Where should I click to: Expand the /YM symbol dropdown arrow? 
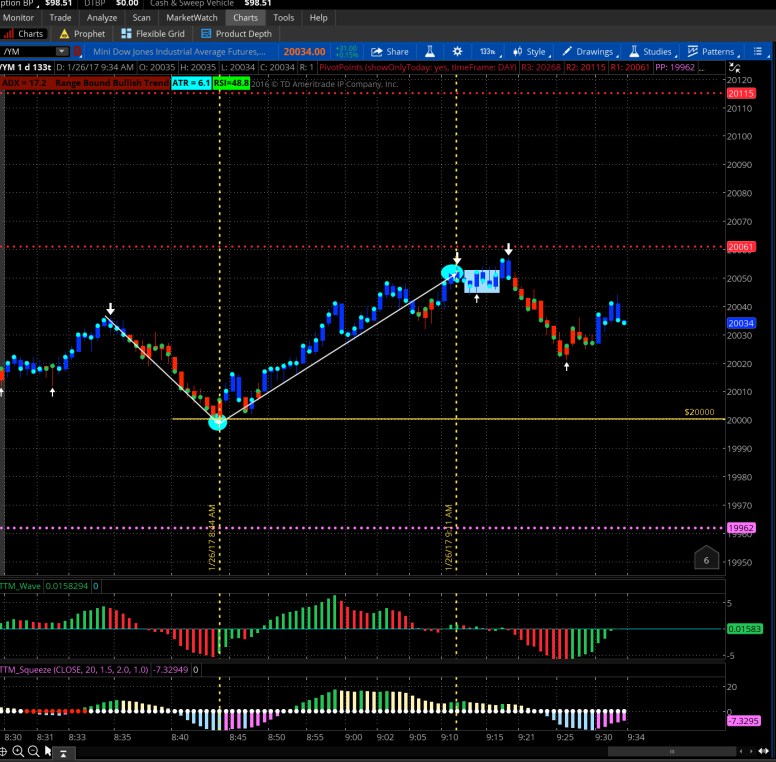tap(62, 51)
